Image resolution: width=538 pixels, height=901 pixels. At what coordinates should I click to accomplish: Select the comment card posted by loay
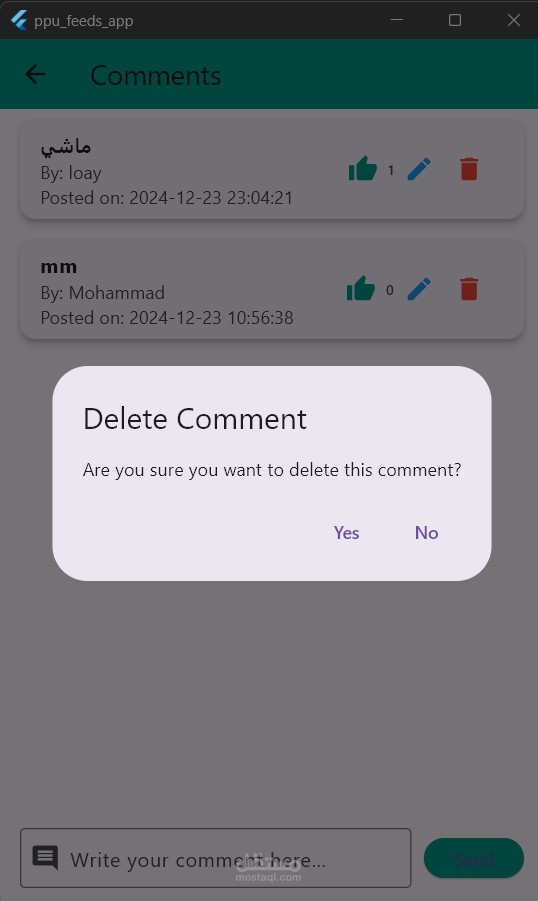pyautogui.click(x=272, y=169)
